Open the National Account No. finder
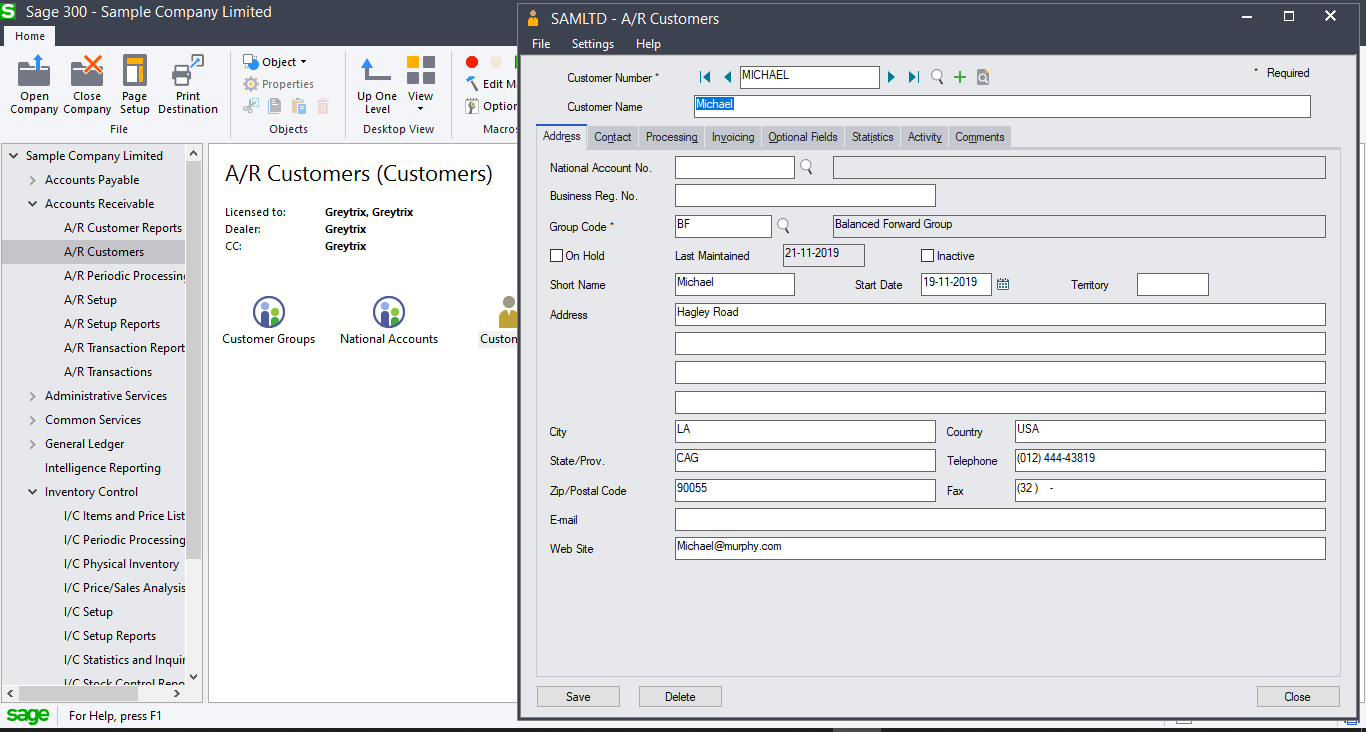This screenshot has width=1366, height=732. tap(807, 167)
